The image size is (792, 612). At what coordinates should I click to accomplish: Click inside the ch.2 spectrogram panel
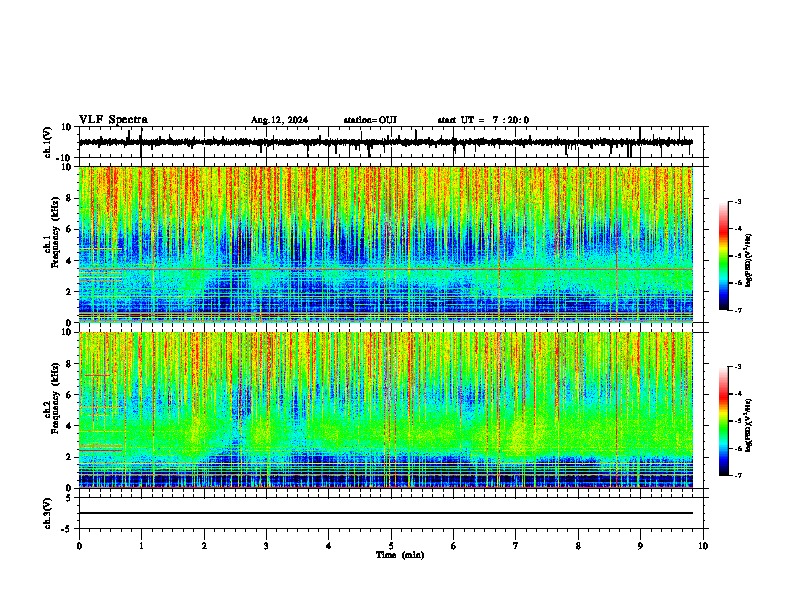click(x=385, y=410)
